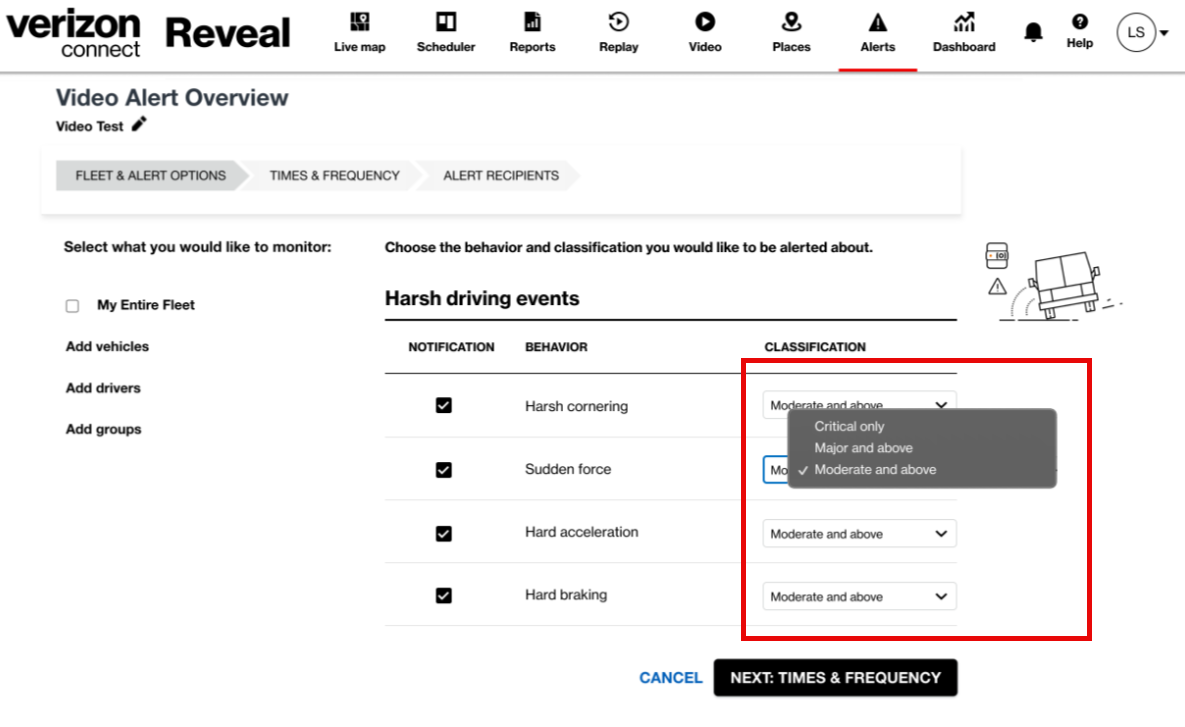The width and height of the screenshot is (1185, 727).
Task: Open the Live map icon
Action: coord(360,22)
